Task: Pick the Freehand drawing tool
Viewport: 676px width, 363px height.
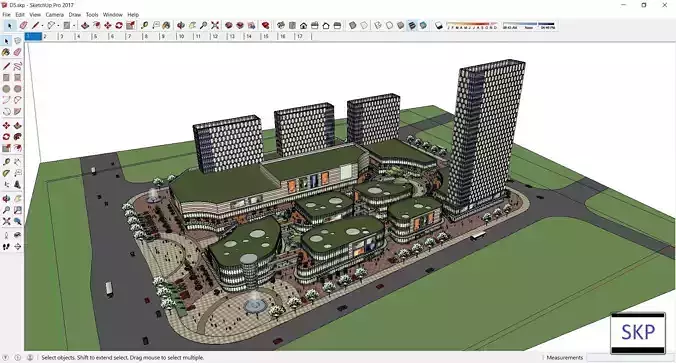Action: (18, 66)
